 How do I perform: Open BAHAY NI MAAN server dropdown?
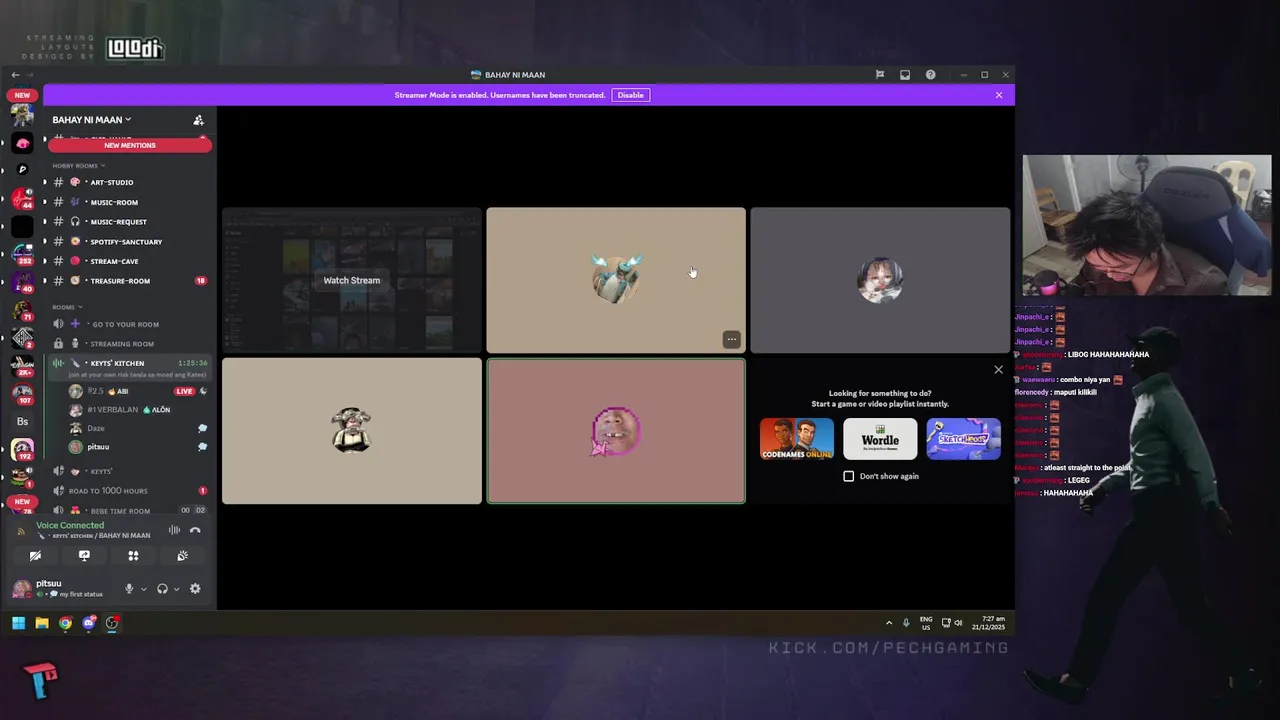click(92, 120)
